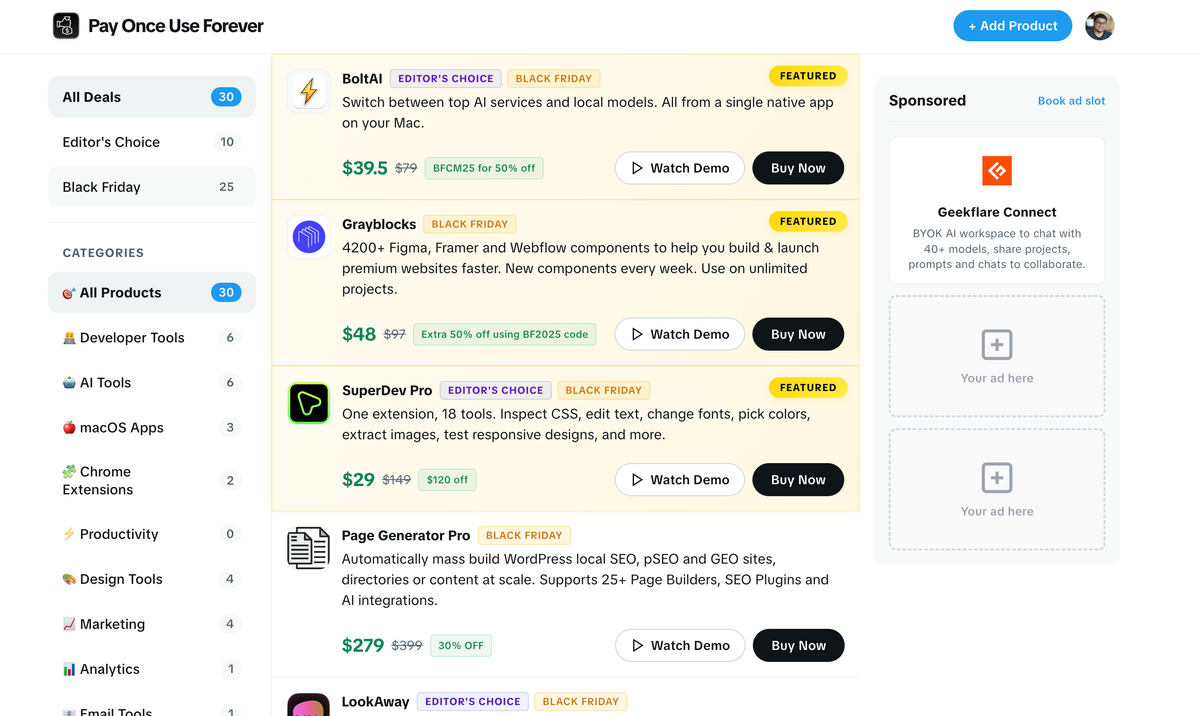Filter by Editor's Choice deals
This screenshot has width=1200, height=716.
click(152, 142)
